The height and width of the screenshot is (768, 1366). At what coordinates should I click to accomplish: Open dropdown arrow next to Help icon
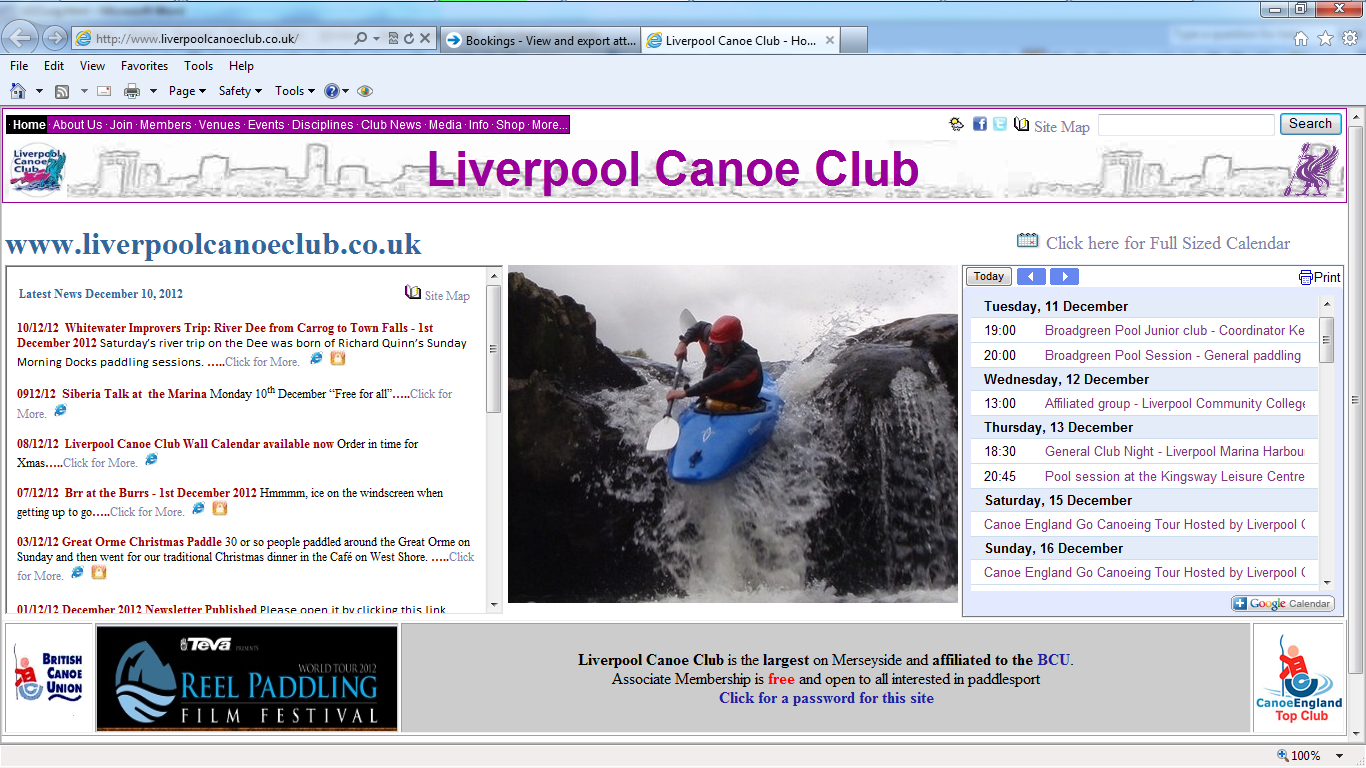pos(346,91)
